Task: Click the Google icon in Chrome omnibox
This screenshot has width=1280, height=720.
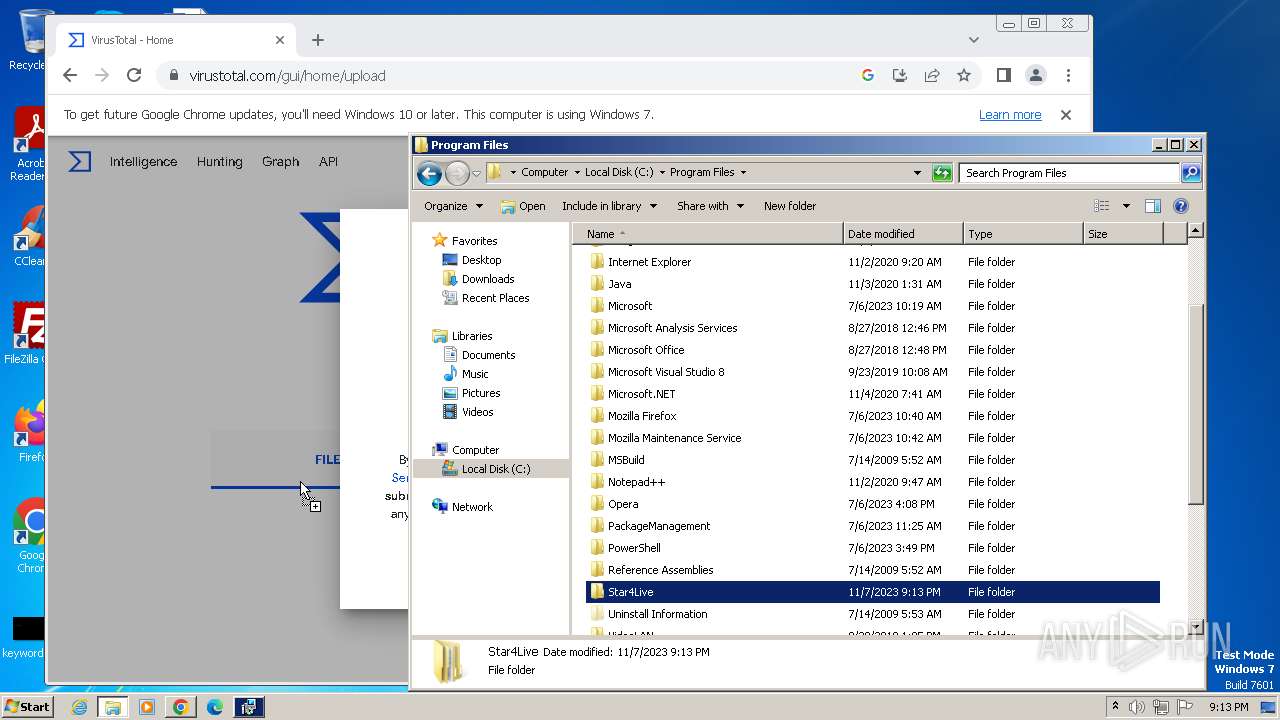Action: (868, 75)
